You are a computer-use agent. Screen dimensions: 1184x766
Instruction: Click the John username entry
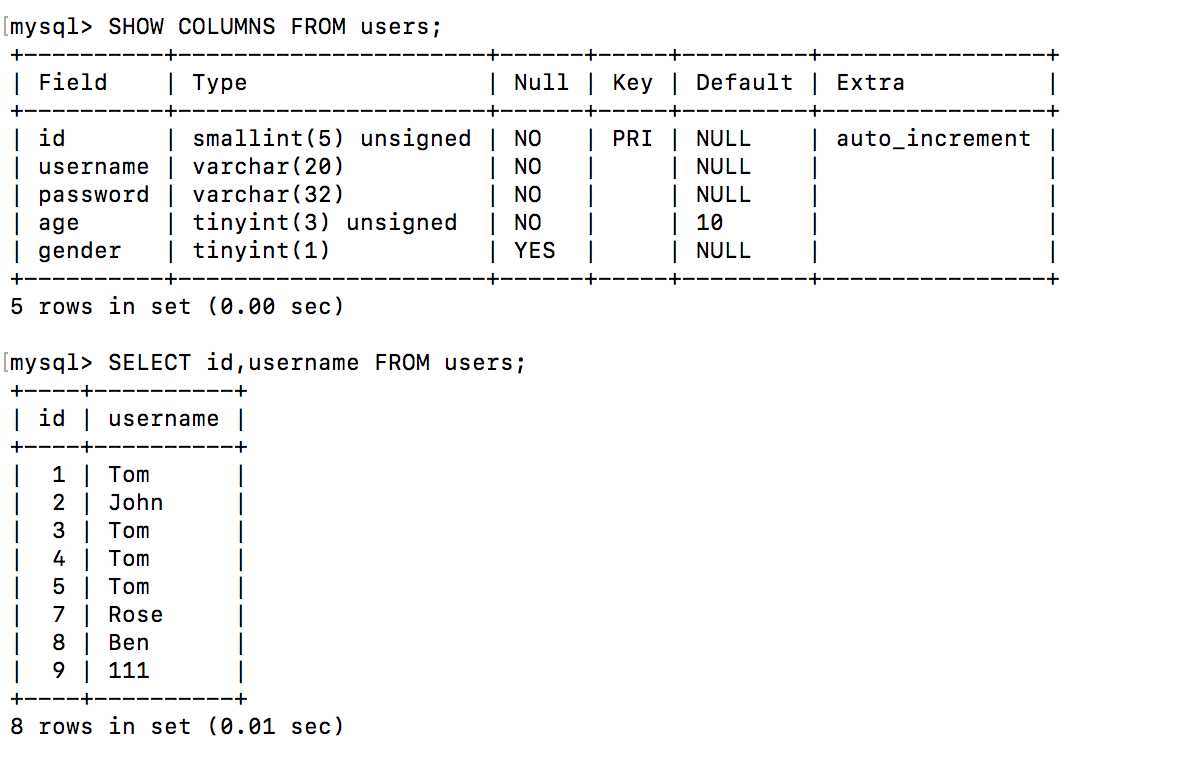click(135, 503)
